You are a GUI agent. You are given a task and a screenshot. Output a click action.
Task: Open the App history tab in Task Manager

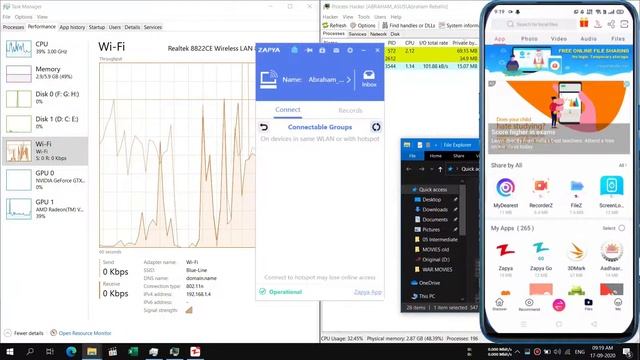point(72,27)
